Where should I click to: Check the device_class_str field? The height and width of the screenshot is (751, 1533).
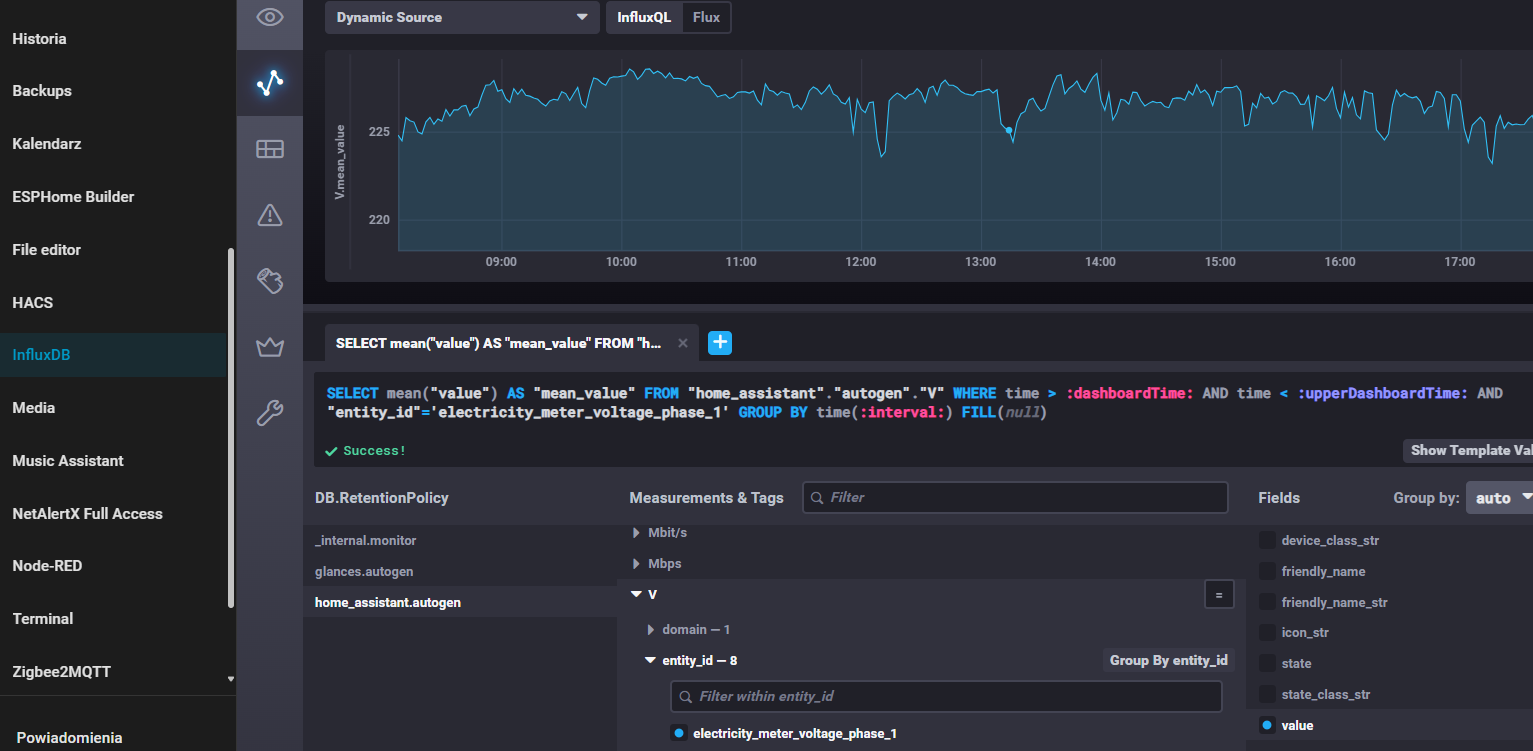[x=1267, y=541]
